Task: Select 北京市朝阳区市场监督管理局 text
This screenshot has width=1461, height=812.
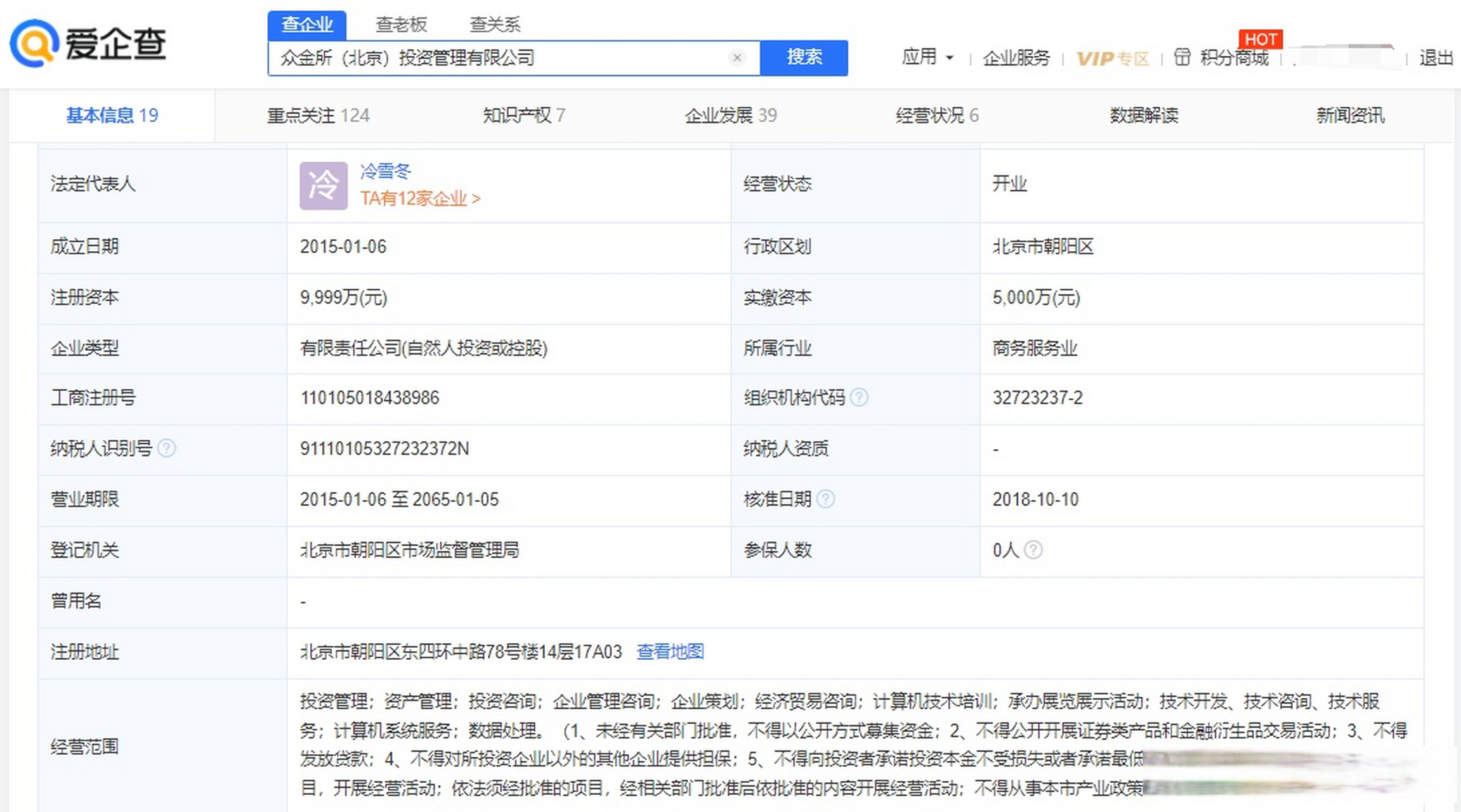Action: click(409, 550)
